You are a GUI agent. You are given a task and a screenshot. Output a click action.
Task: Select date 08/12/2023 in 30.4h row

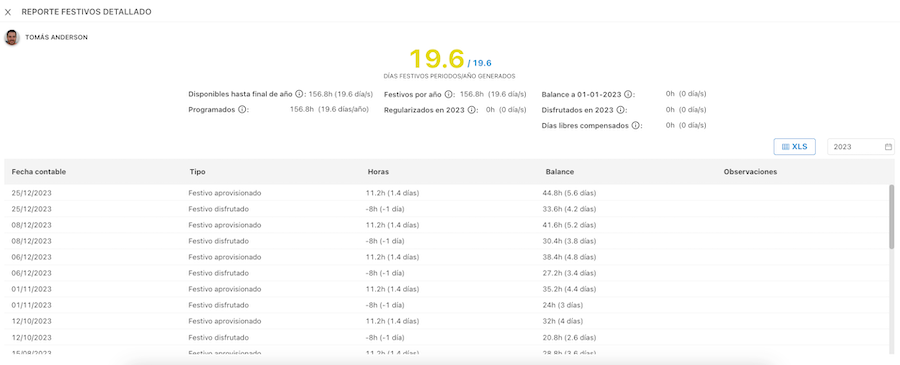(32, 241)
